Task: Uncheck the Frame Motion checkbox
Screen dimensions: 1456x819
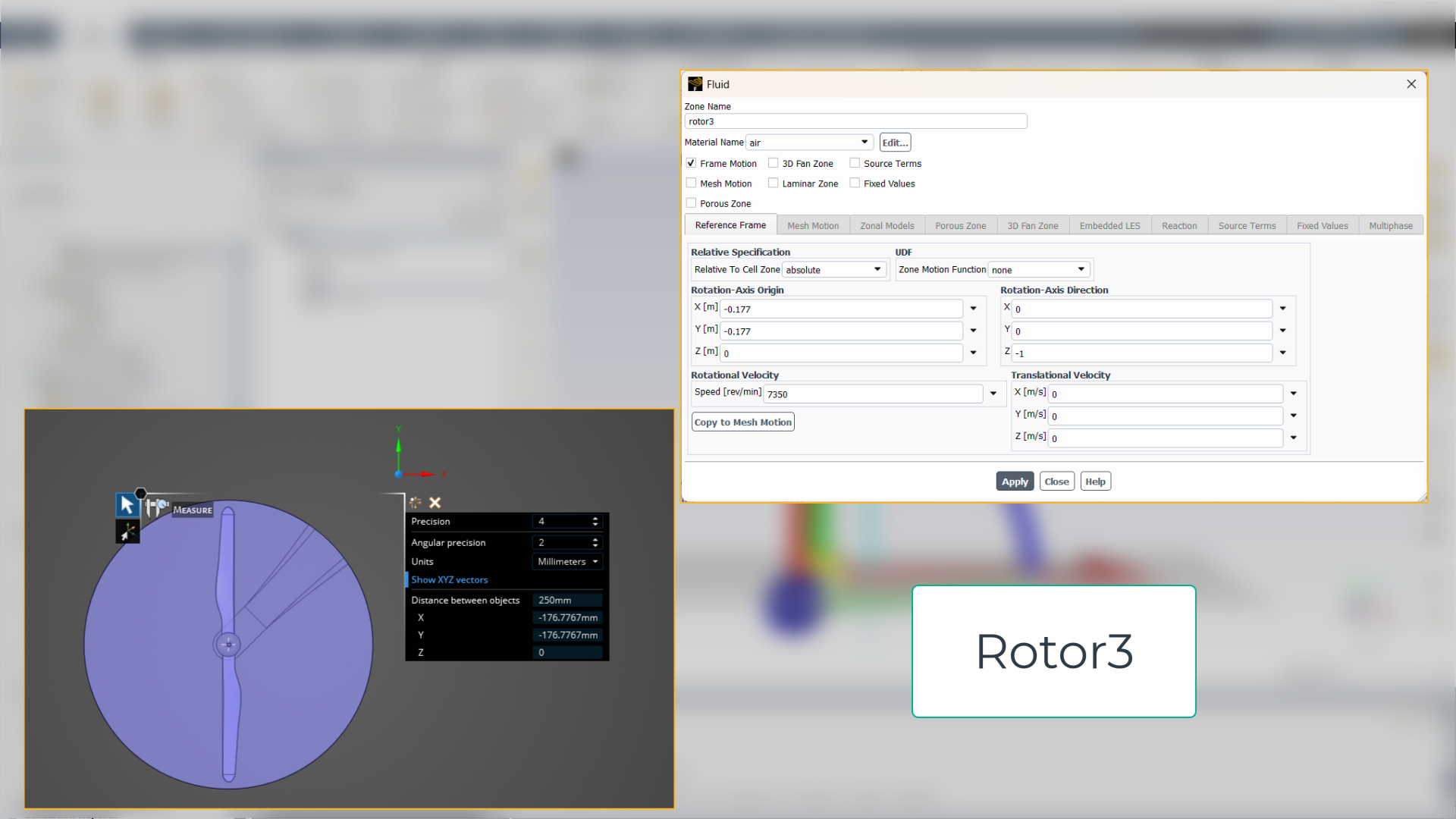Action: [x=691, y=163]
